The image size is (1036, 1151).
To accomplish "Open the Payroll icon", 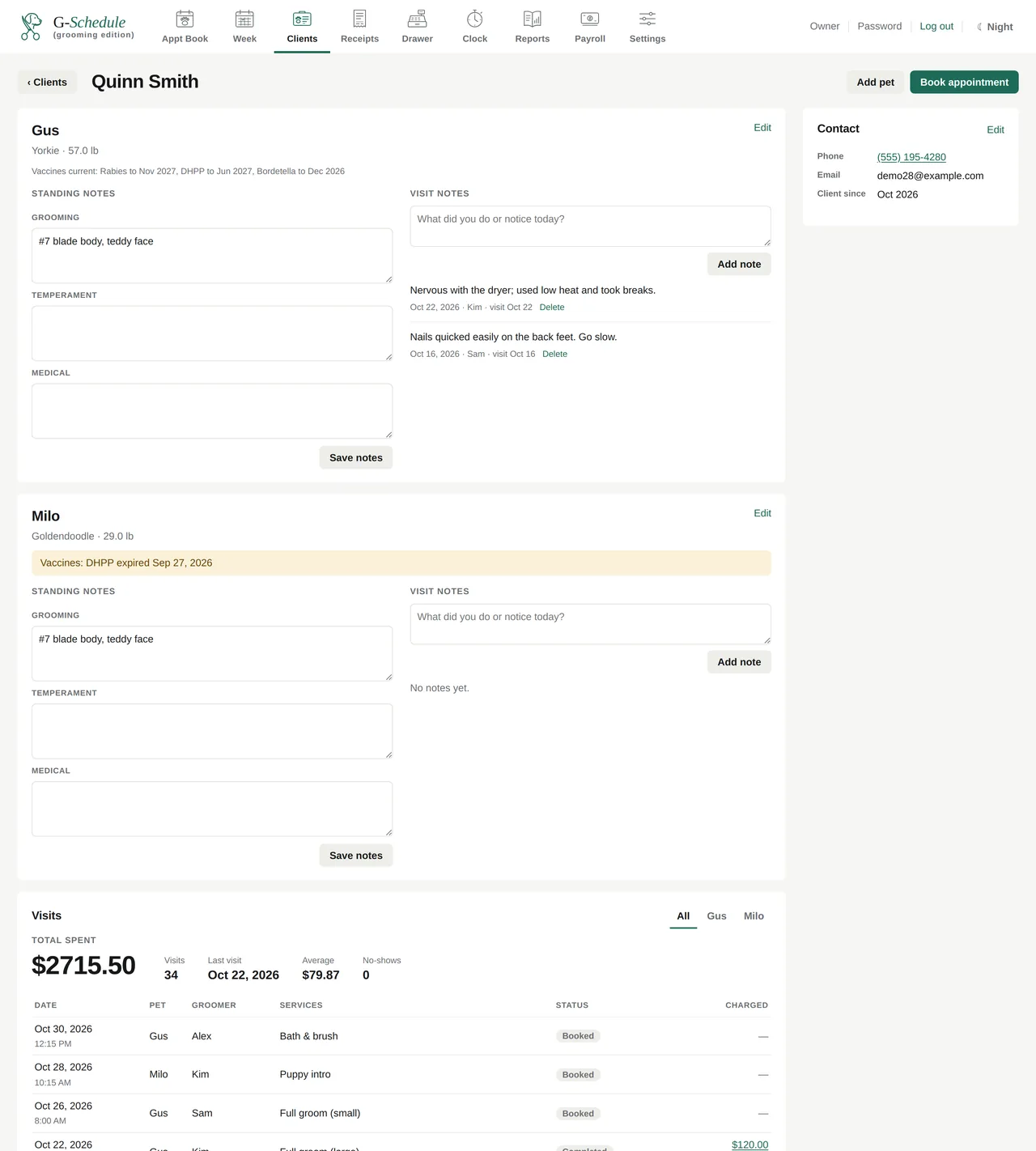I will click(590, 19).
